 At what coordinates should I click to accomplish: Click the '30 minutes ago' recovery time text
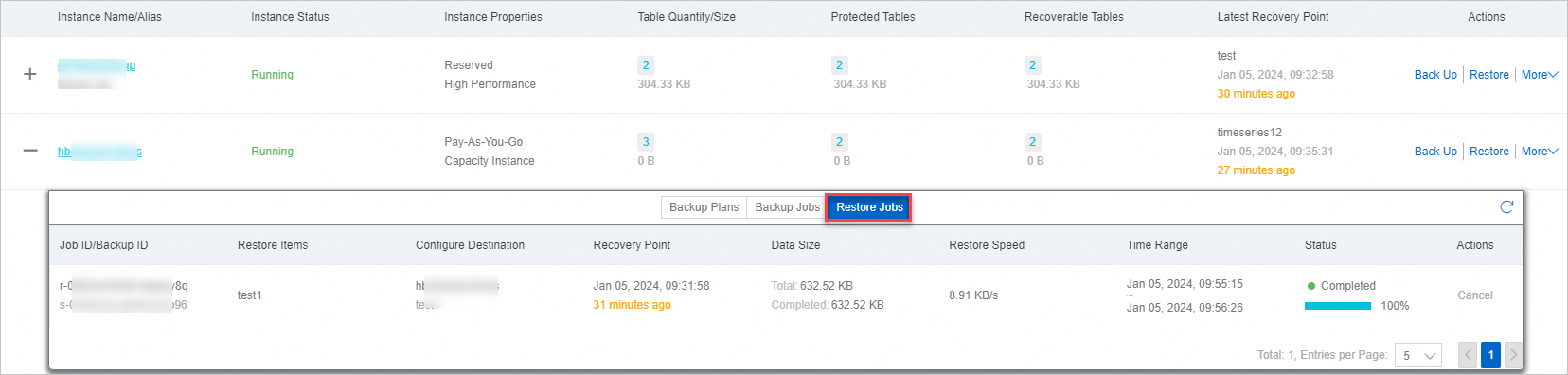1256,94
